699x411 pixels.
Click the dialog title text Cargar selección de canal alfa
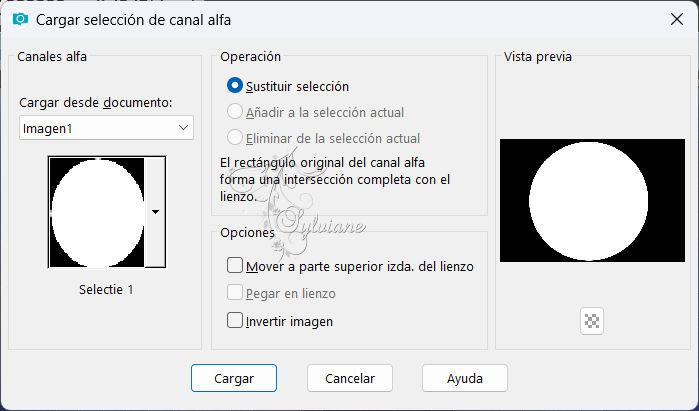click(133, 20)
